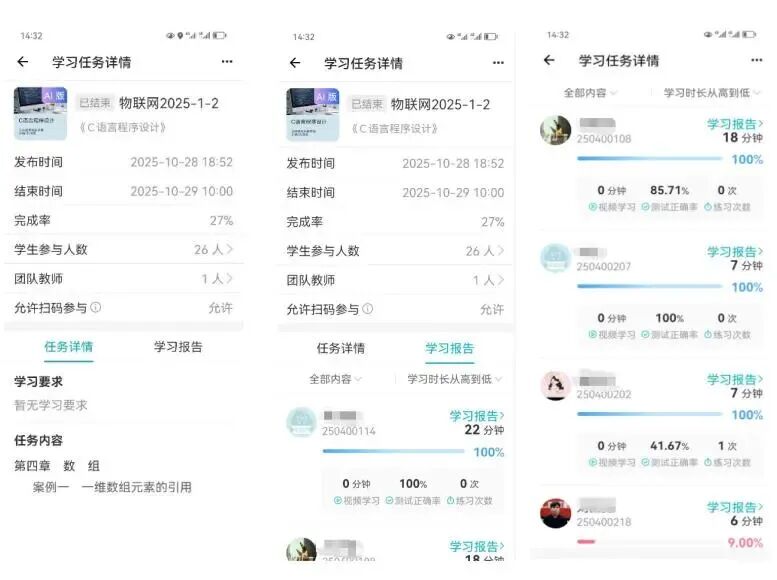Open 全部内容 filter dropdown in right screen
This screenshot has height=580, width=777.
coord(590,93)
